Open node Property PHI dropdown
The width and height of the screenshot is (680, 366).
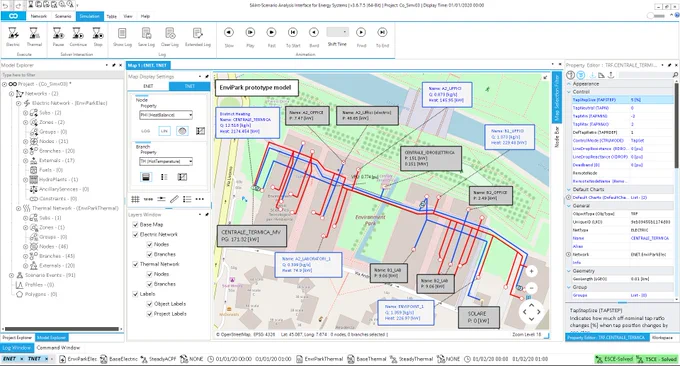[166, 115]
